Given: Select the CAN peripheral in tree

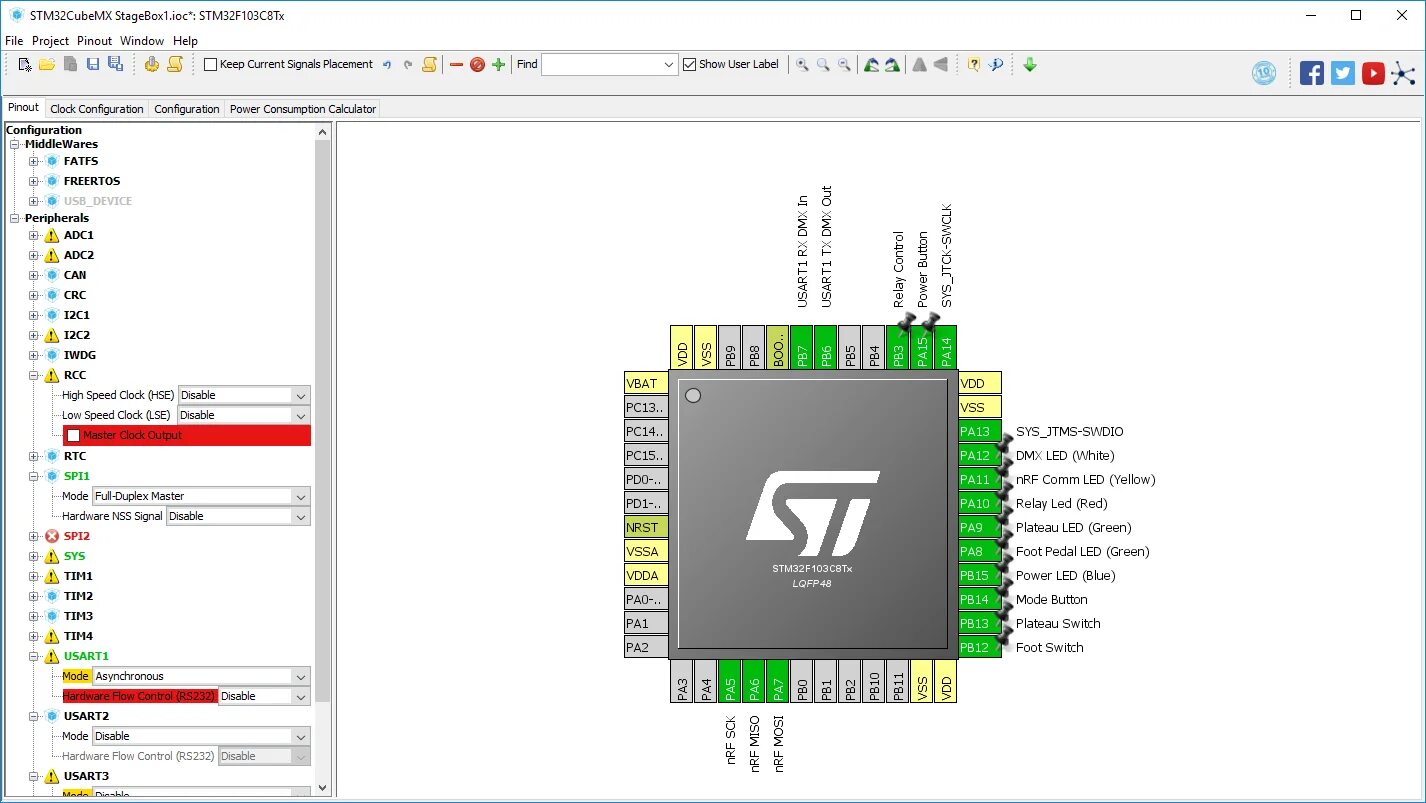Looking at the screenshot, I should [75, 275].
